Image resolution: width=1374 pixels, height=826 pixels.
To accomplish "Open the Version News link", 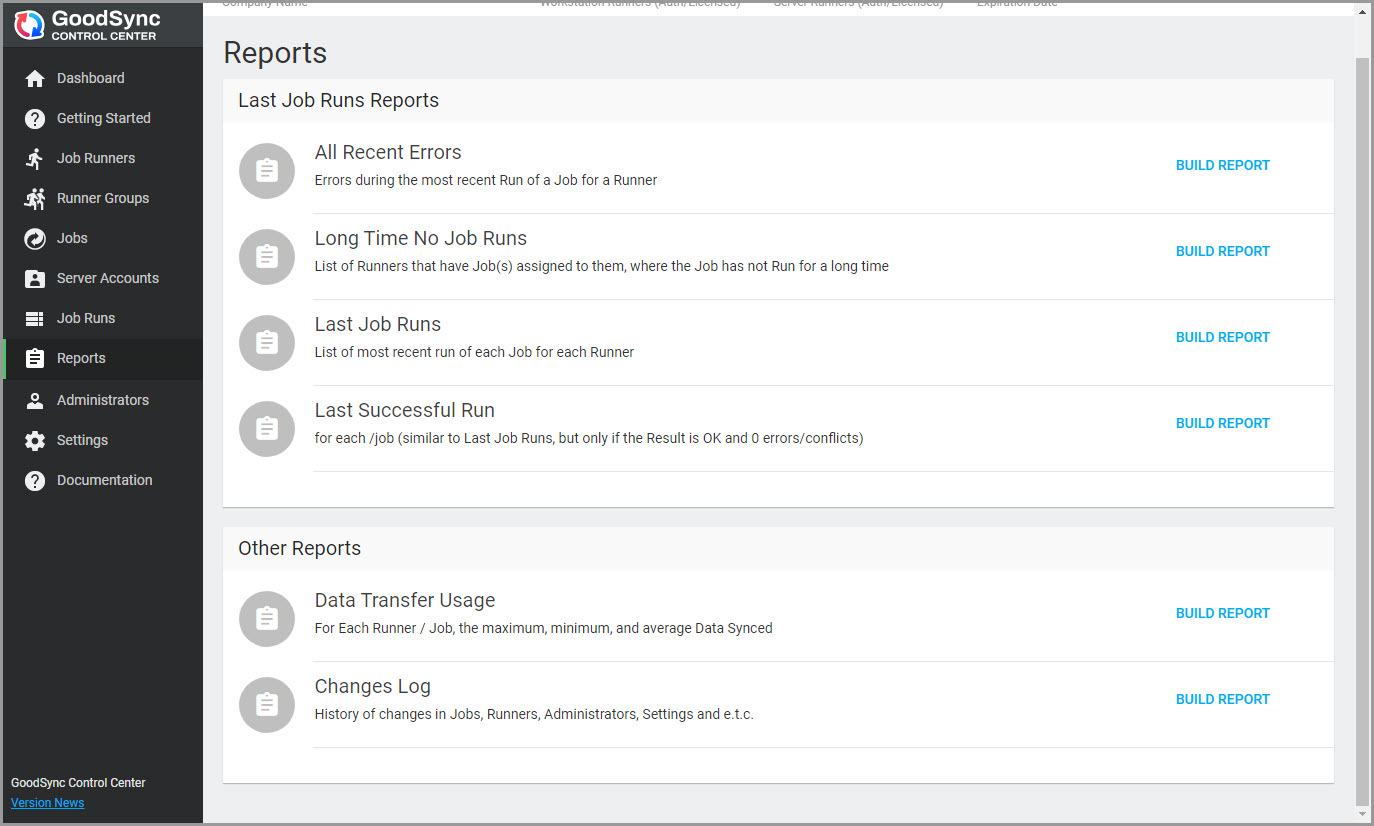I will [47, 802].
